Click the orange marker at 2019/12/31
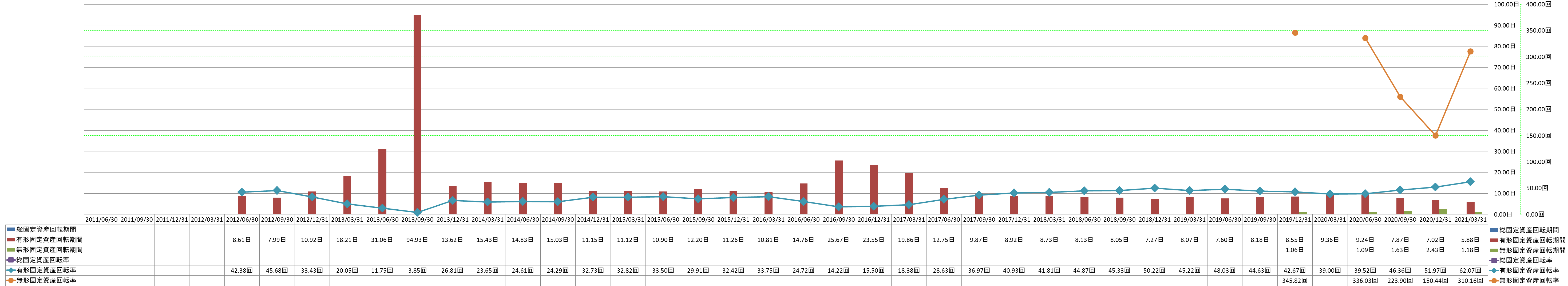1568x286 pixels. [x=1295, y=33]
